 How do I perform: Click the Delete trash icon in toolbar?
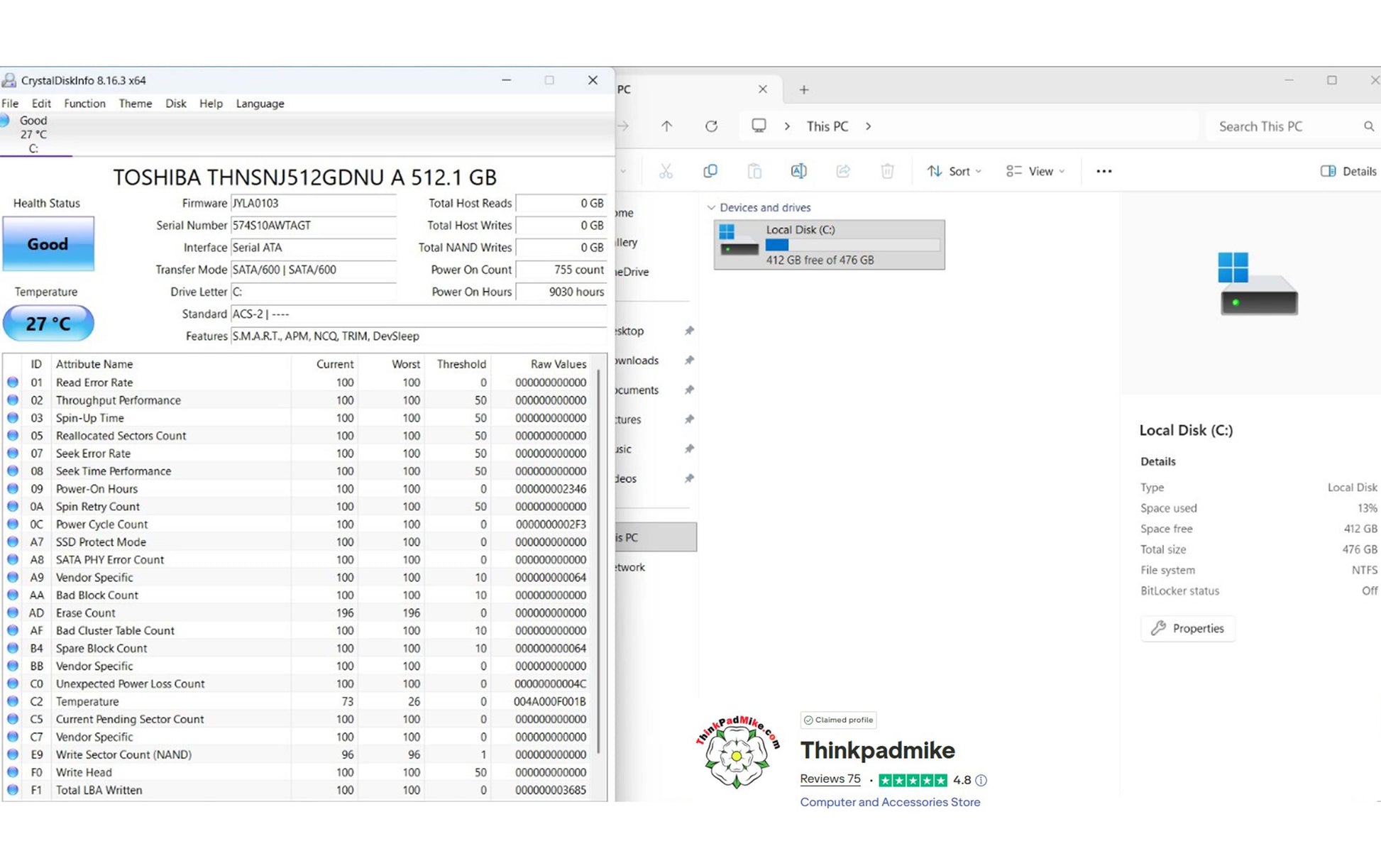pos(887,171)
